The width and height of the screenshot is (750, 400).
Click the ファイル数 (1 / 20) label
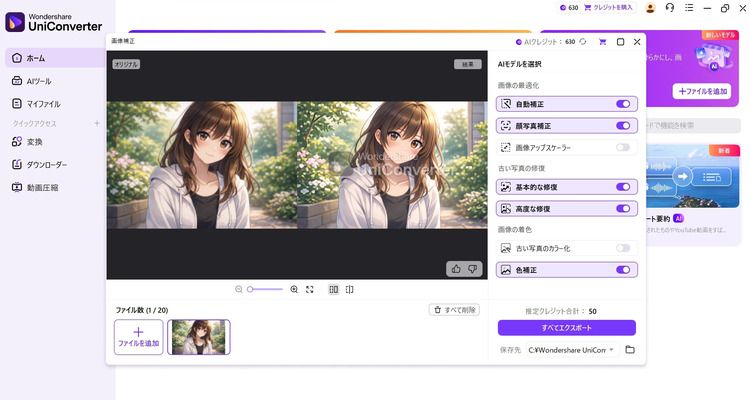[142, 310]
